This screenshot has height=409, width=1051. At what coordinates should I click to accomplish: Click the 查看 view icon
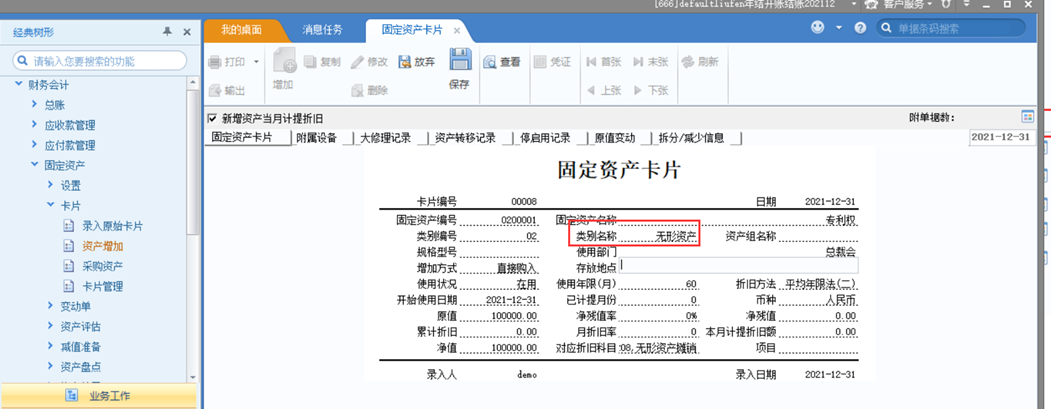coord(490,62)
